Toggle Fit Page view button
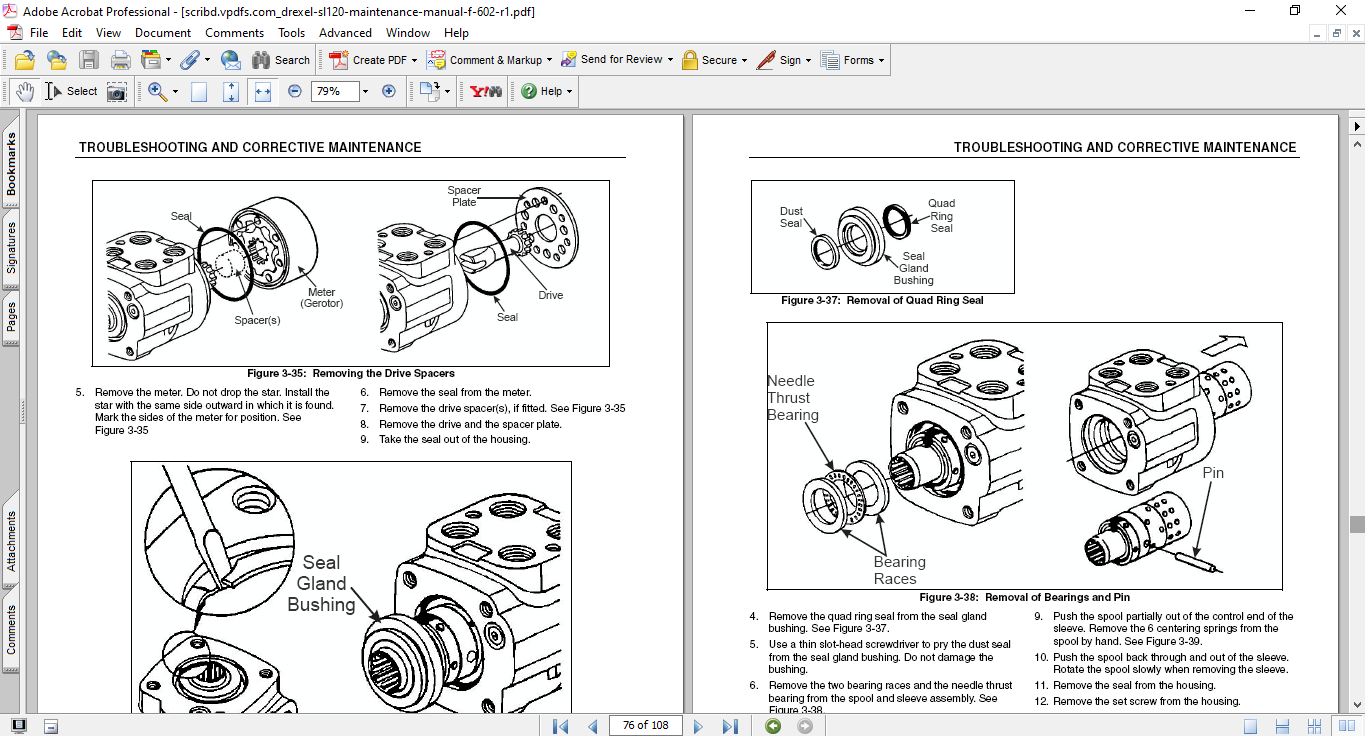The height and width of the screenshot is (736, 1365). (231, 91)
